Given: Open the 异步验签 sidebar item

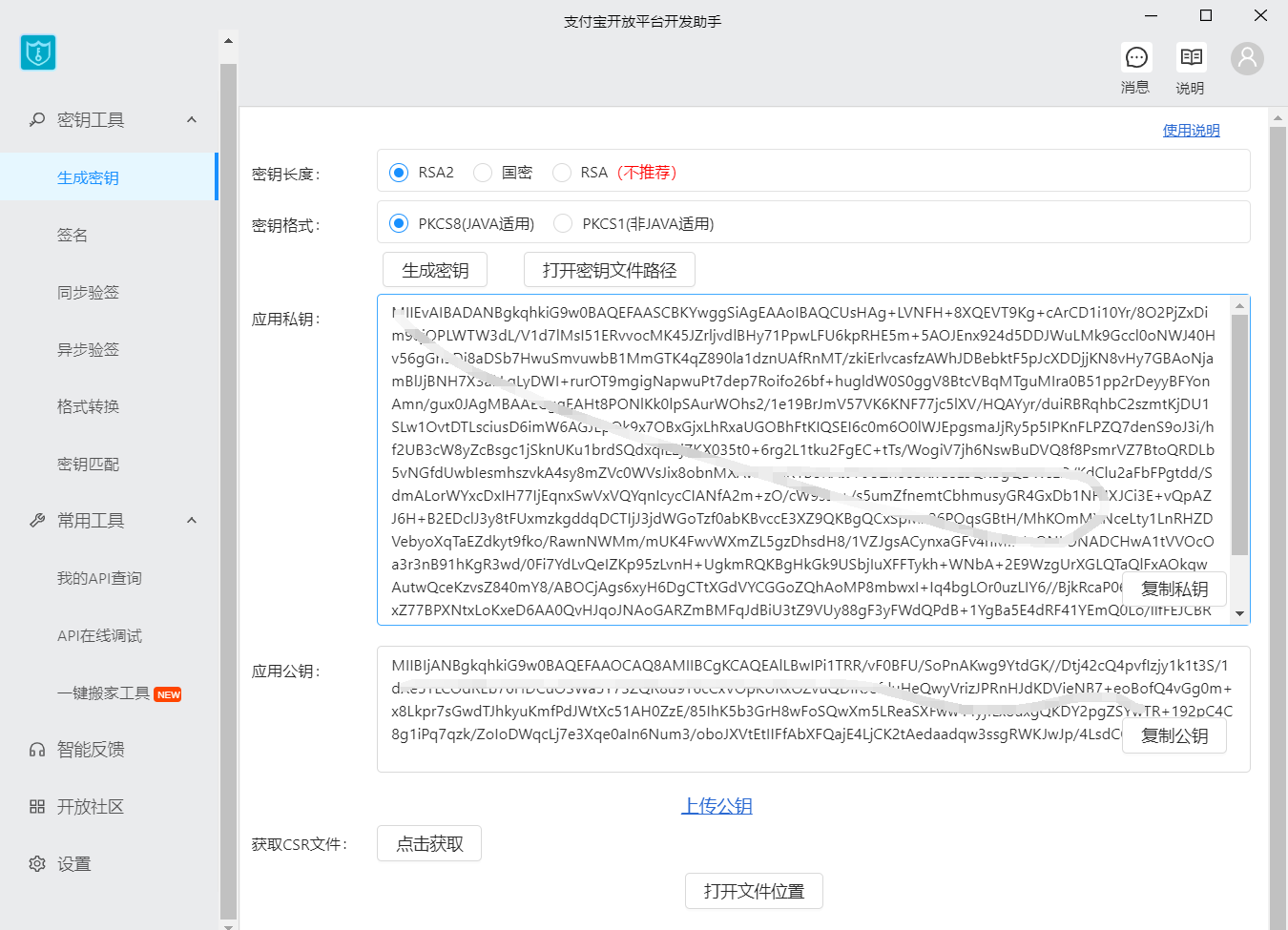Looking at the screenshot, I should 109,349.
